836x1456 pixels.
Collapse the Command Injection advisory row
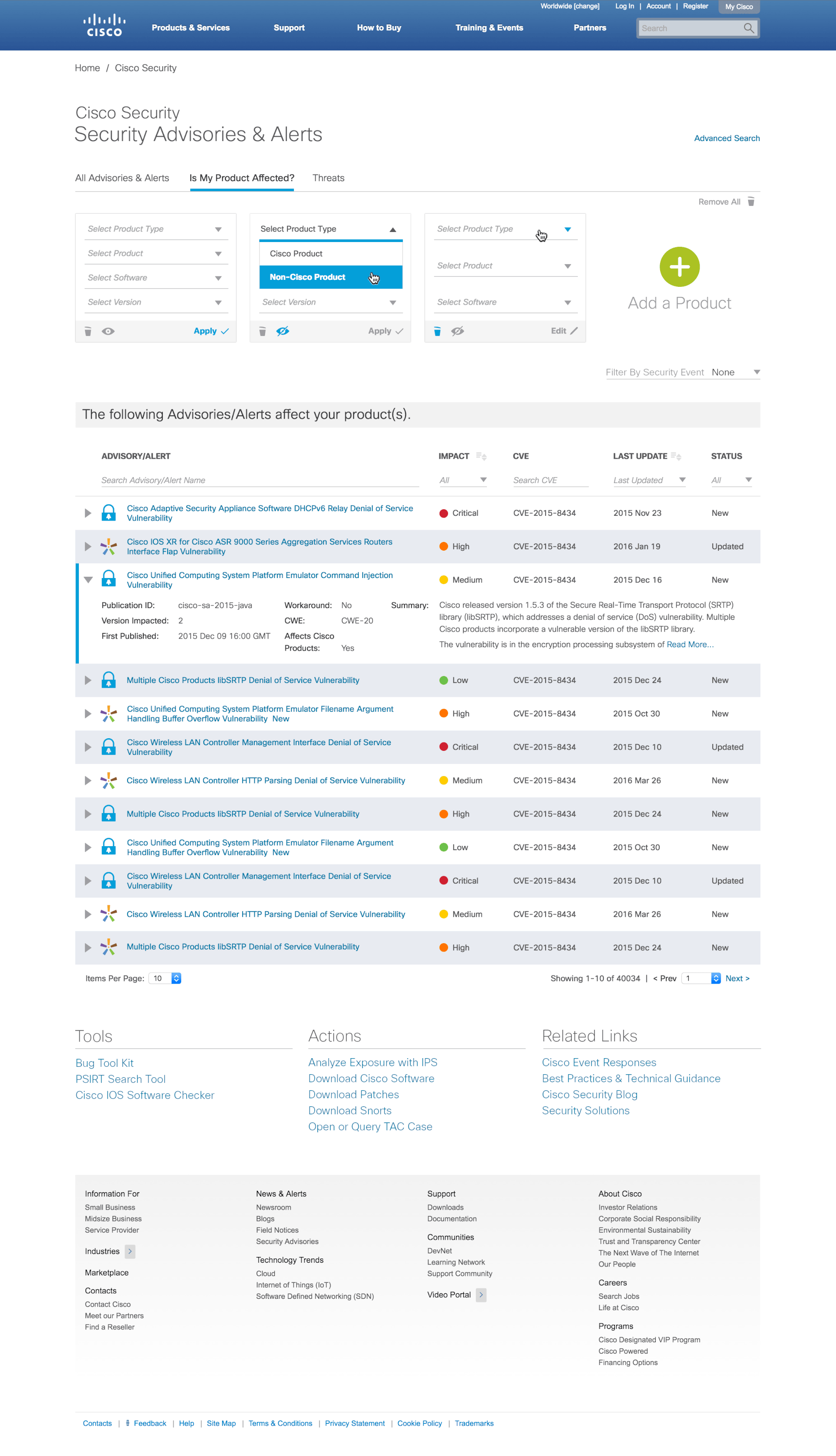point(88,580)
